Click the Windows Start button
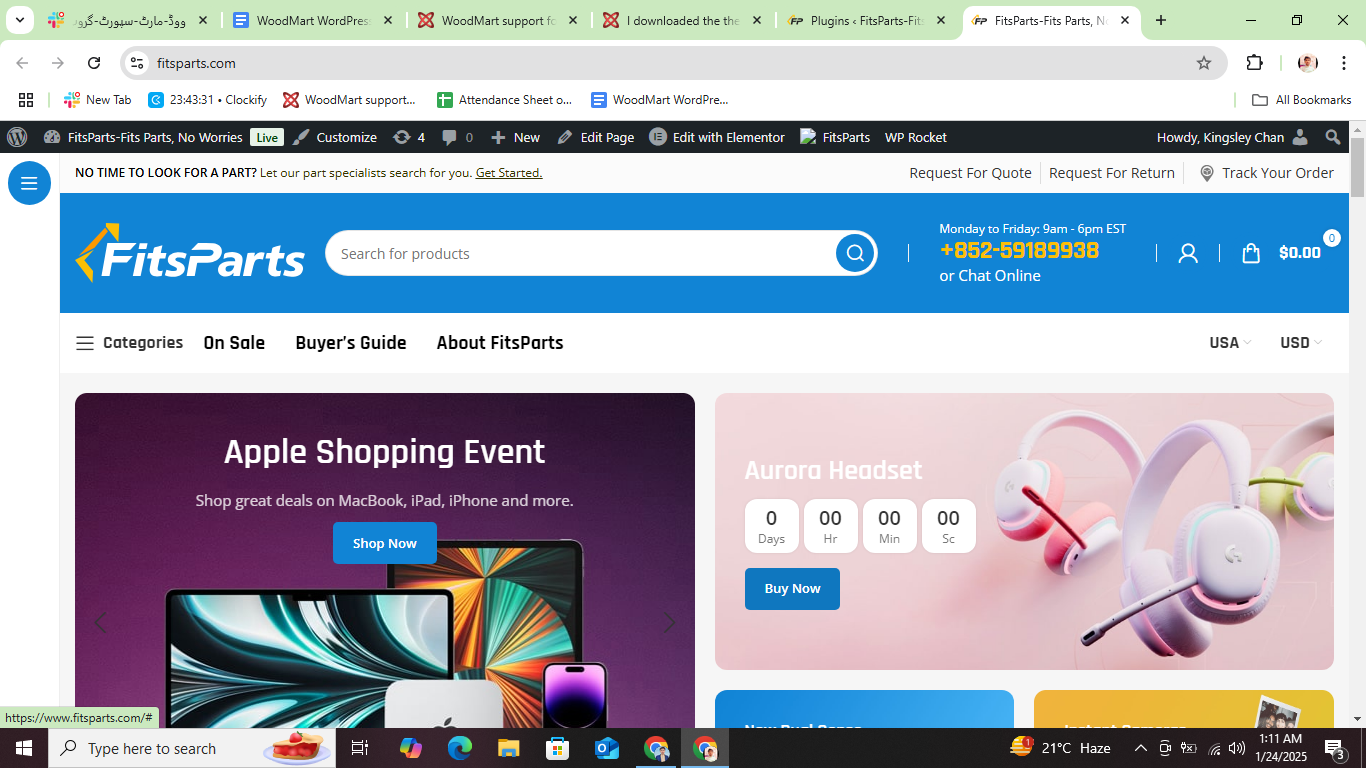The image size is (1366, 768). [x=24, y=748]
